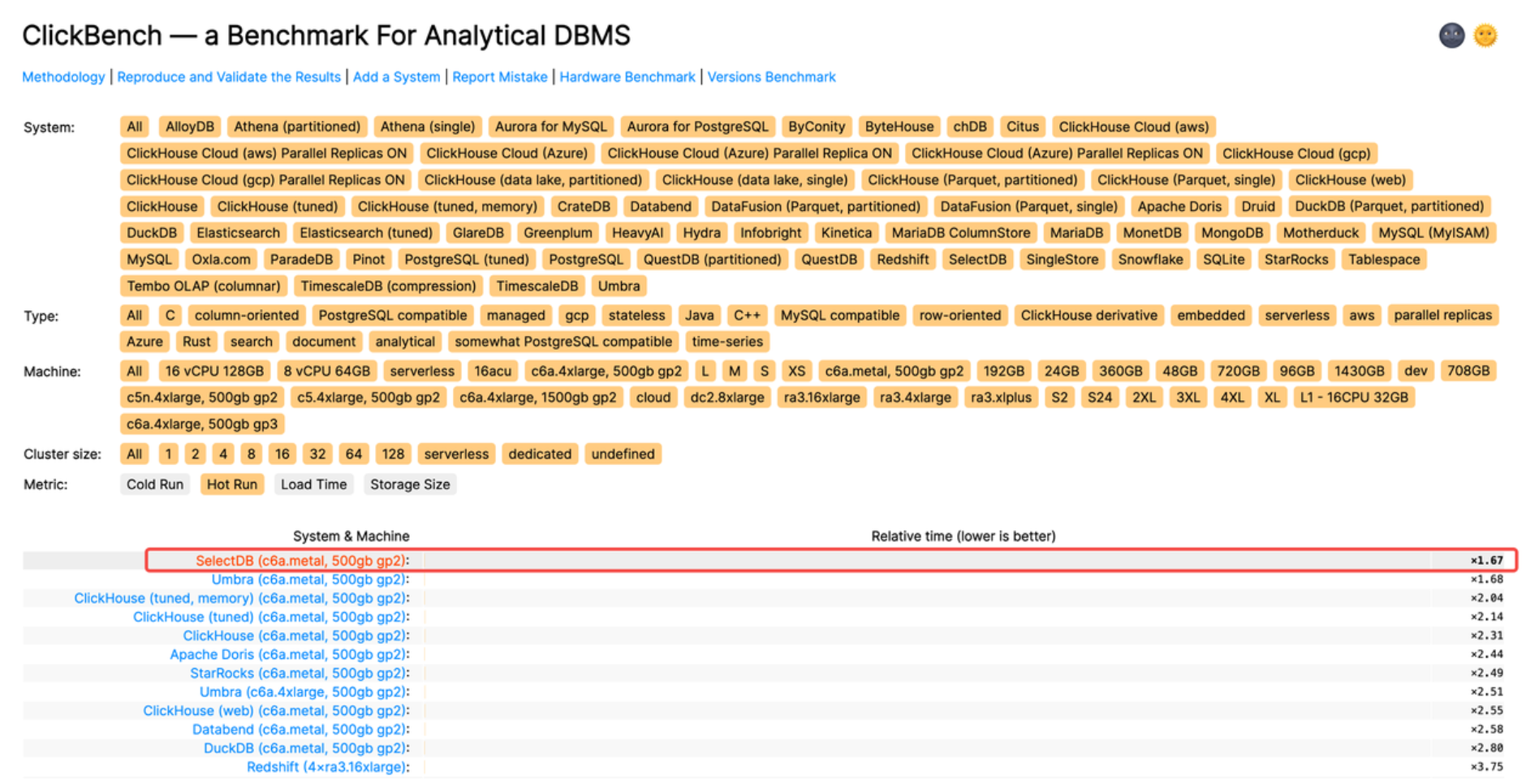Open Reproduce and Validate the Results link

pos(229,77)
